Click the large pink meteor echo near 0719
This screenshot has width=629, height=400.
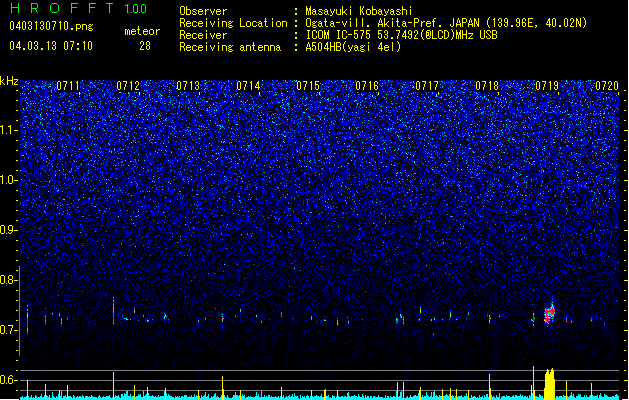click(550, 313)
